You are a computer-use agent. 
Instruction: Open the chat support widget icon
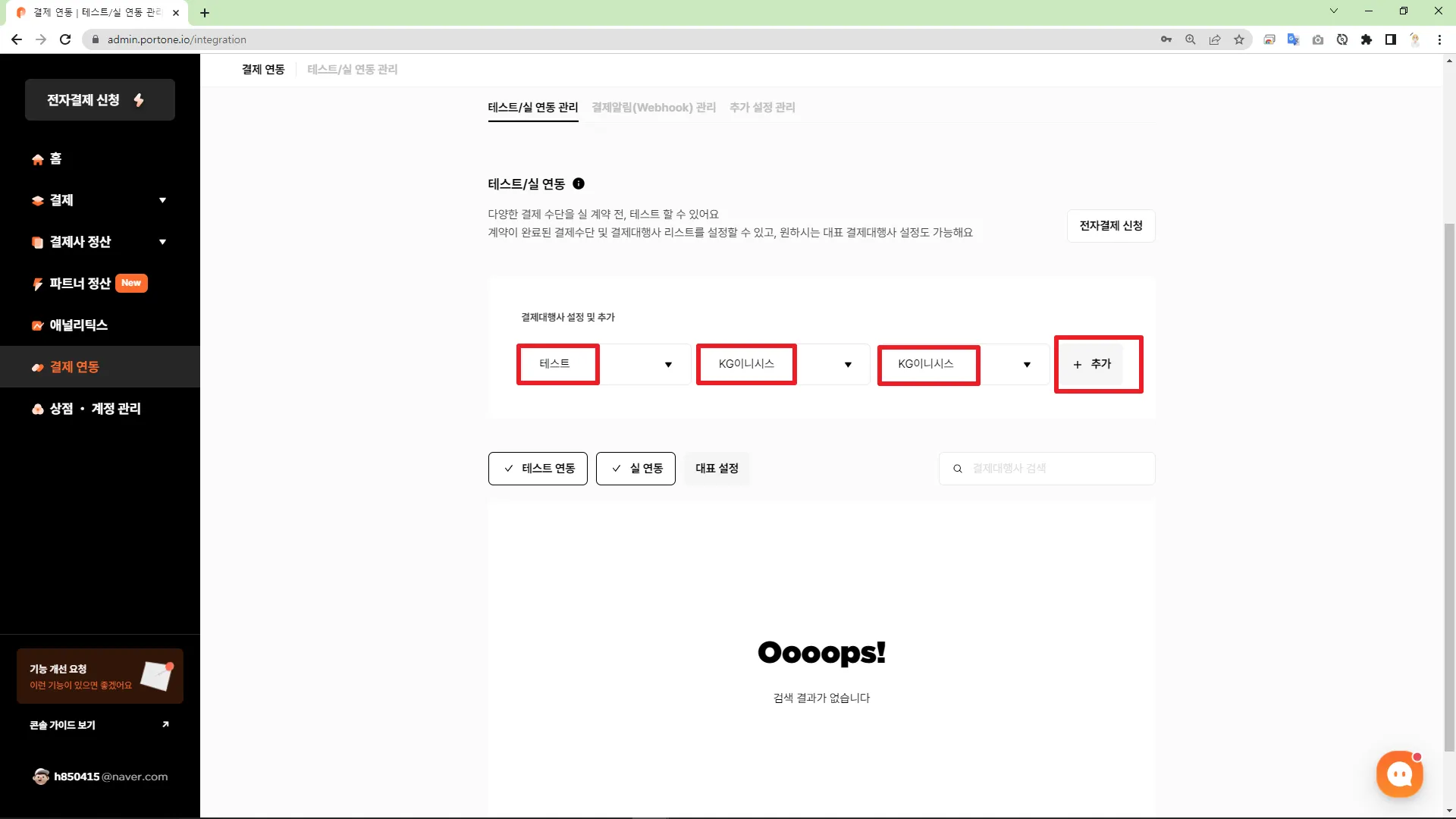click(x=1399, y=773)
